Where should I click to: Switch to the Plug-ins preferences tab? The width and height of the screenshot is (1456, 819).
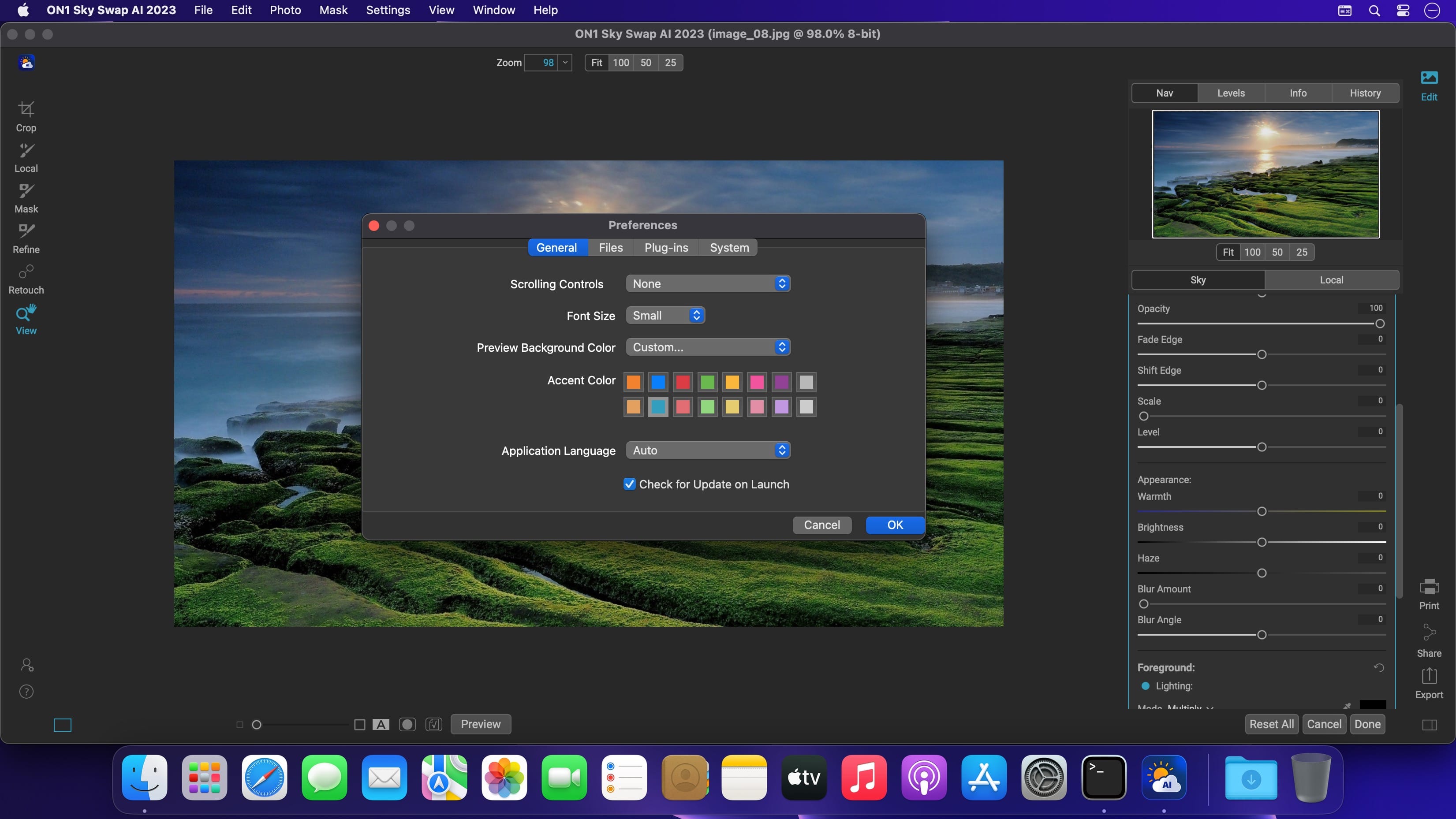(666, 248)
